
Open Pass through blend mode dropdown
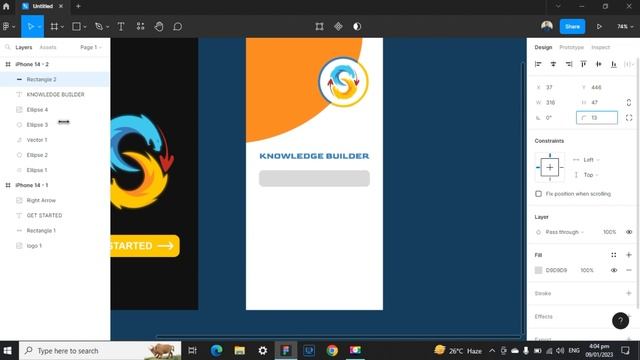[x=564, y=232]
